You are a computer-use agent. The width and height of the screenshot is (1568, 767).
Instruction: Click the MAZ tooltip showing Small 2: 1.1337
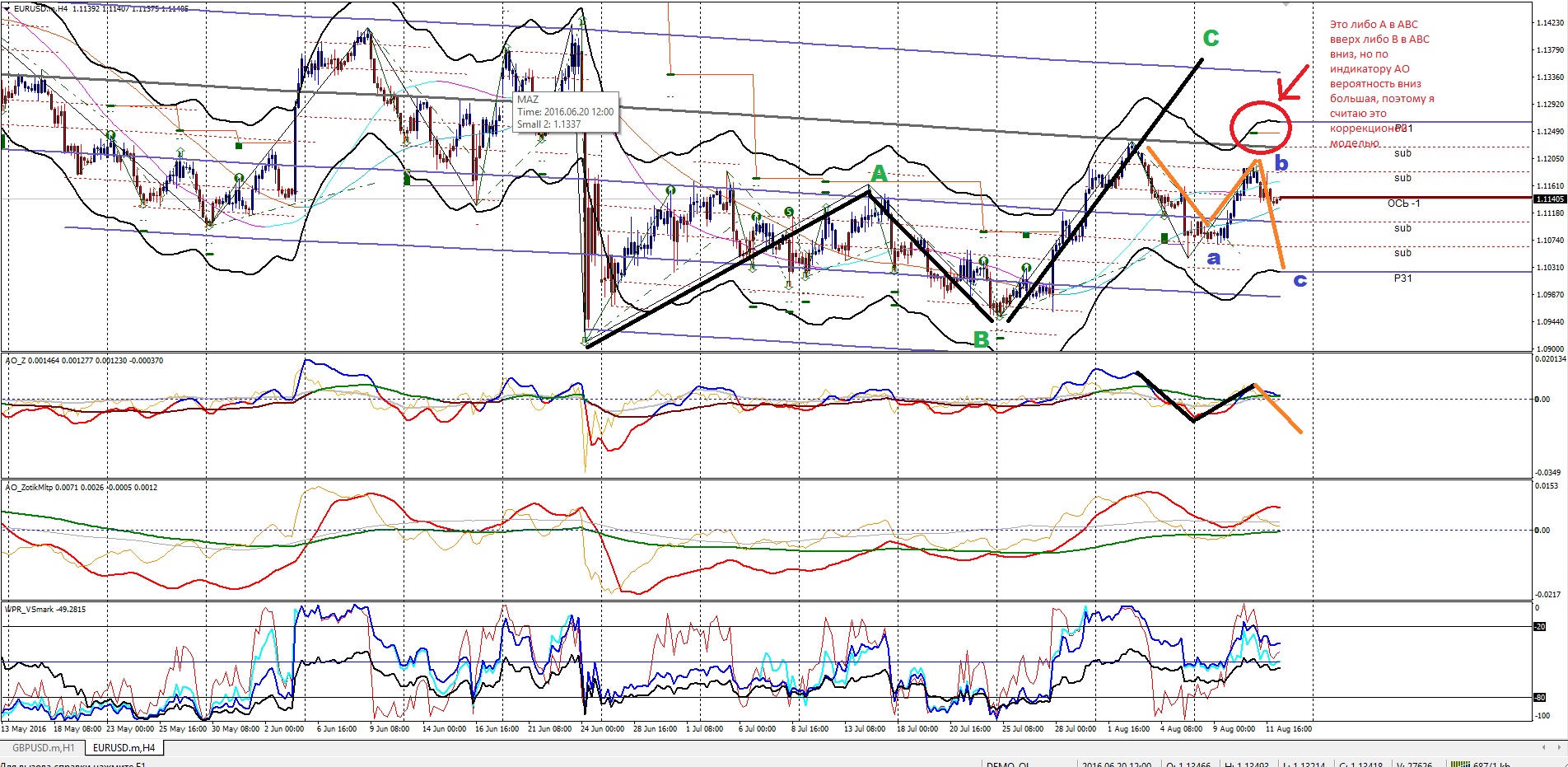click(565, 112)
